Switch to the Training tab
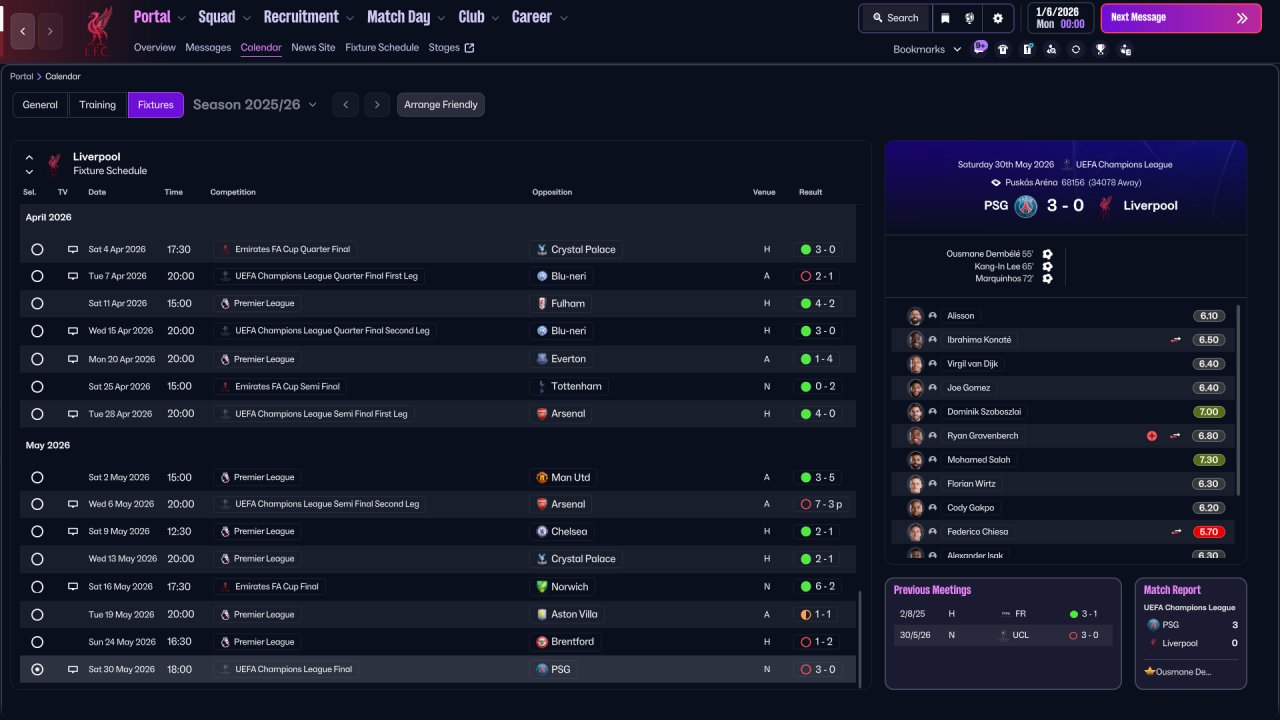This screenshot has width=1280, height=720. tap(98, 105)
